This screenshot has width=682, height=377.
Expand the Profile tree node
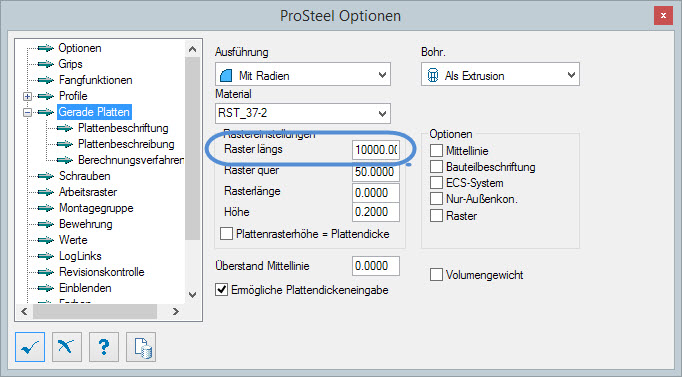pos(27,96)
